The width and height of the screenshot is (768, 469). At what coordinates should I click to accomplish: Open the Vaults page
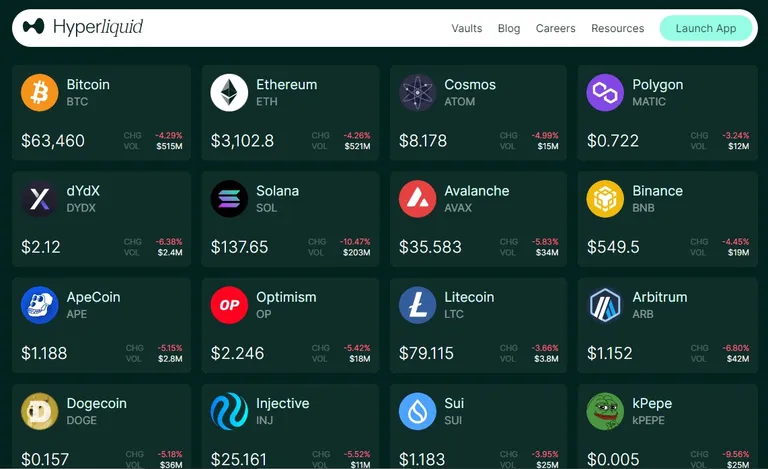tap(467, 28)
